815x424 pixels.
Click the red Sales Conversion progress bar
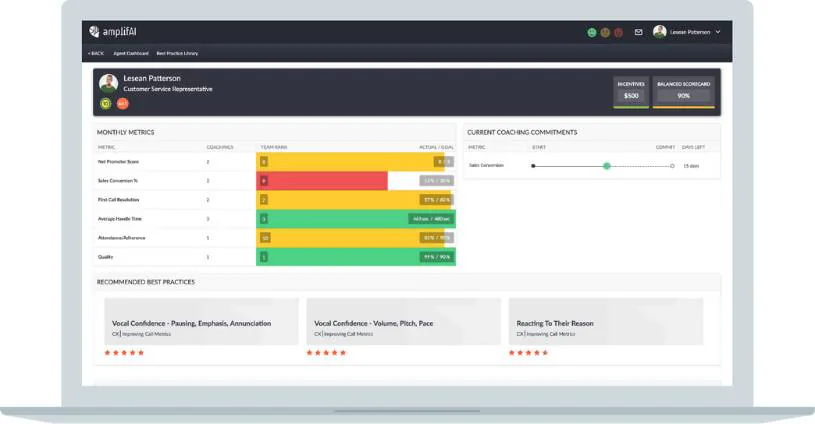[322, 181]
